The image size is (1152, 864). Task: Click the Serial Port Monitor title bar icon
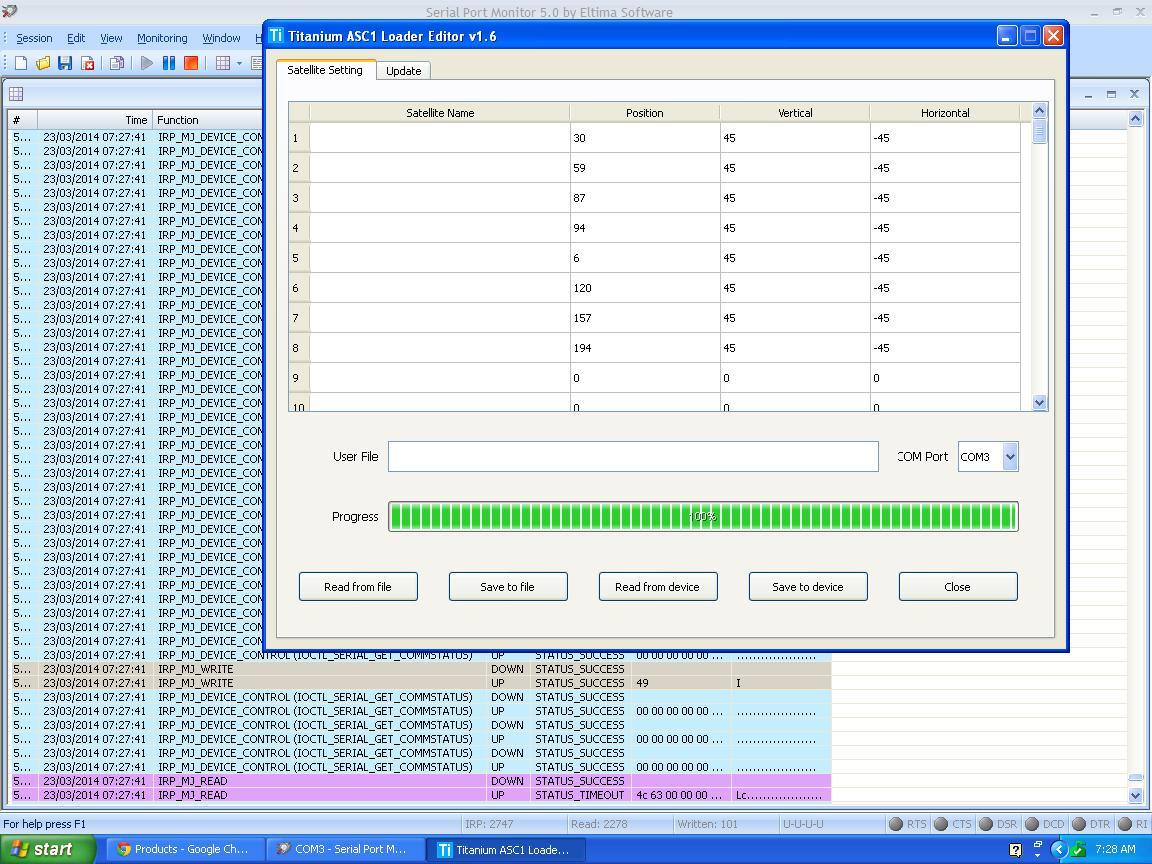point(10,11)
